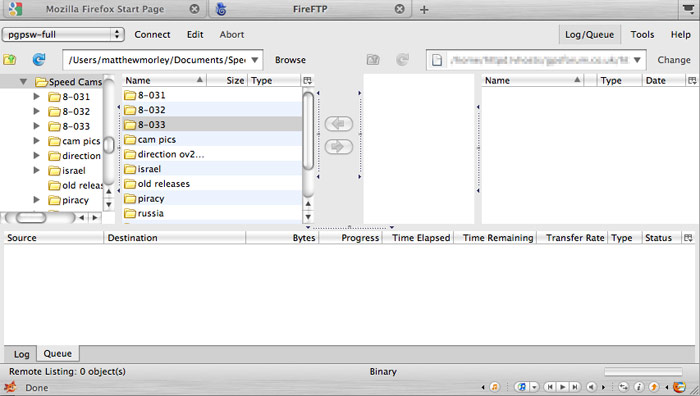Click the info 'i' status bar icon
The width and height of the screenshot is (700, 396).
click(x=639, y=387)
